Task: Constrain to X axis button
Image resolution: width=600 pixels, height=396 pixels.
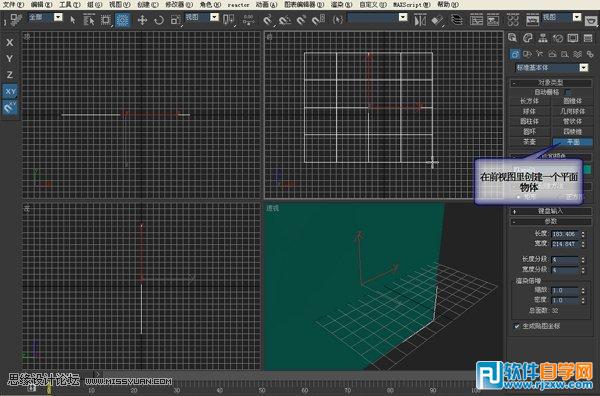Action: point(10,42)
